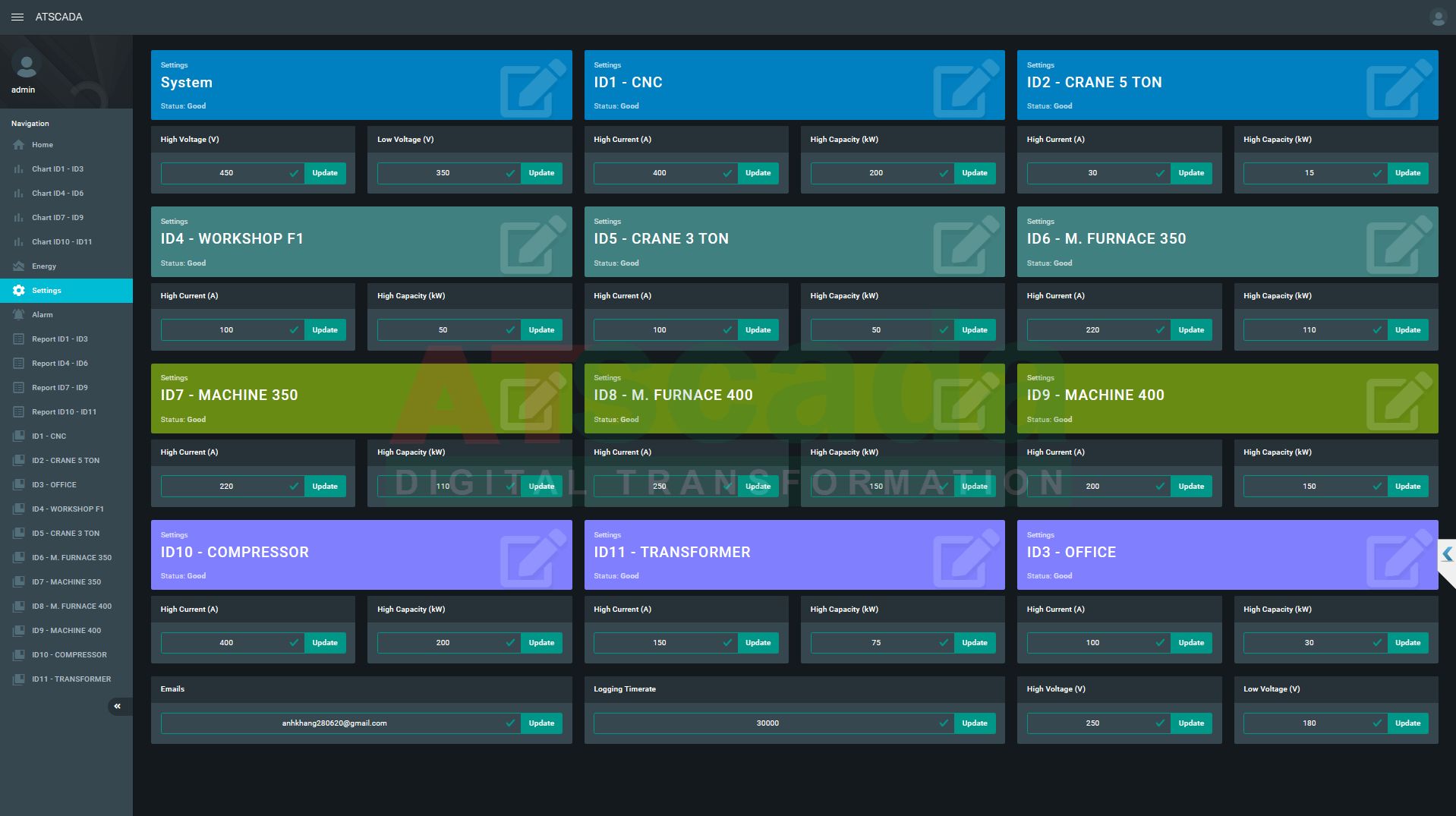The image size is (1456, 816).
Task: Select Chart ID7 - ID9 menu item
Action: pos(58,218)
